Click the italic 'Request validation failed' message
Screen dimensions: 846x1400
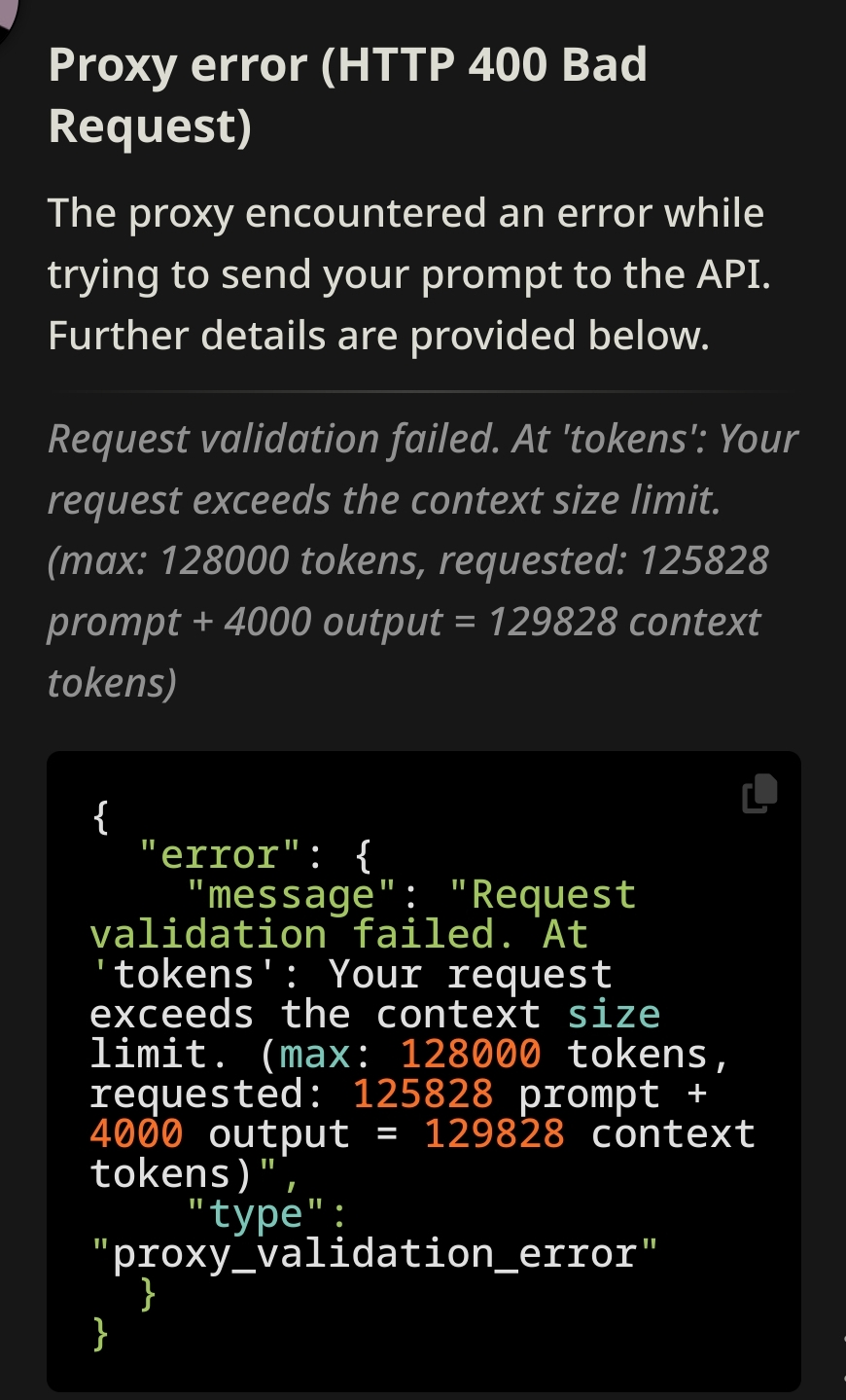coord(422,560)
